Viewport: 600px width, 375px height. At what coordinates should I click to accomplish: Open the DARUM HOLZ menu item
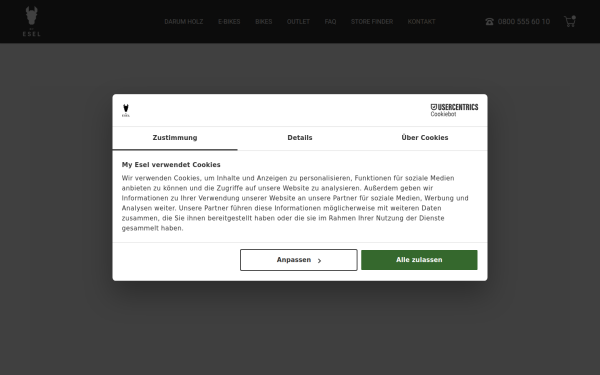point(184,22)
